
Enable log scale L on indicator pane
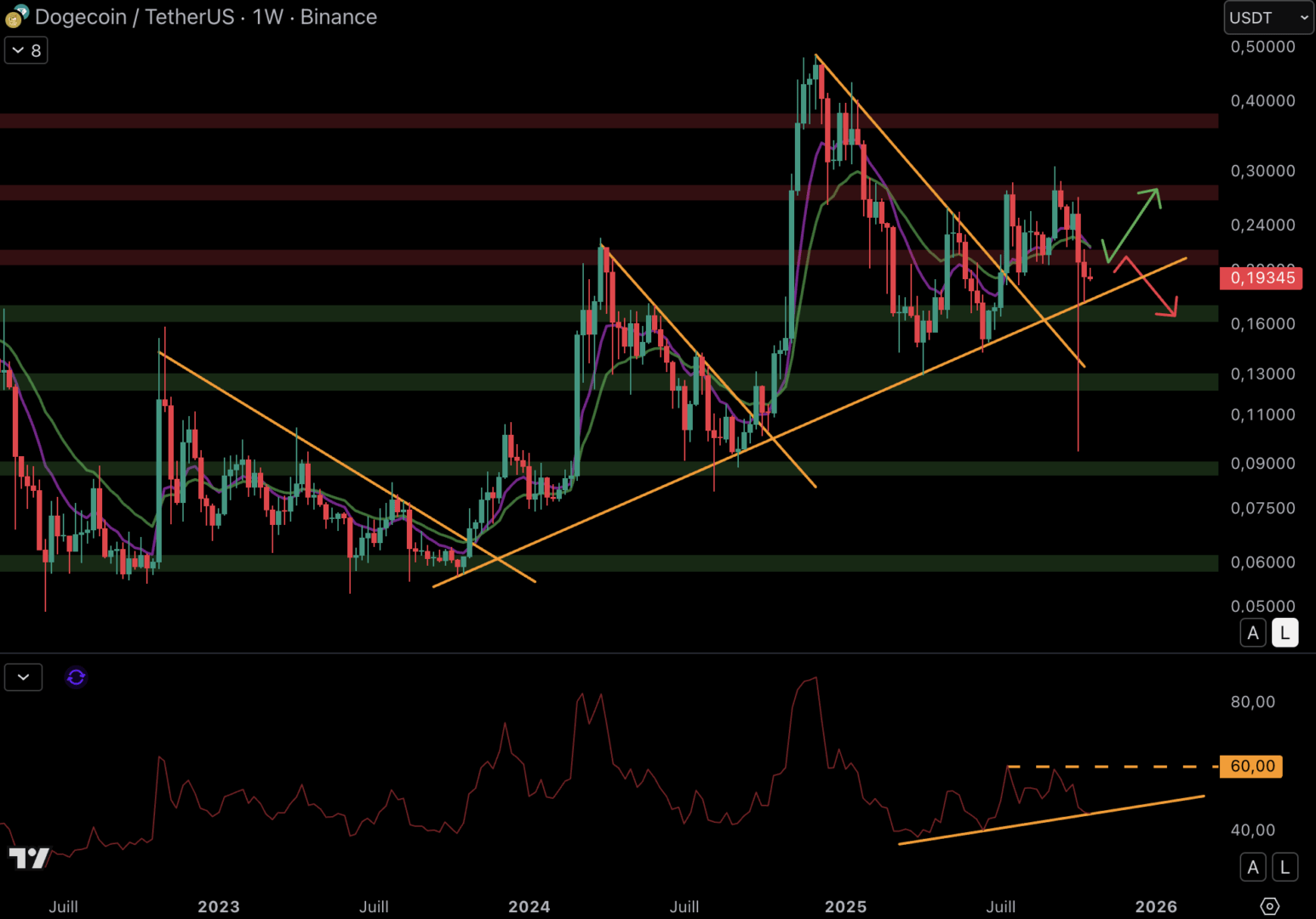[x=1285, y=867]
